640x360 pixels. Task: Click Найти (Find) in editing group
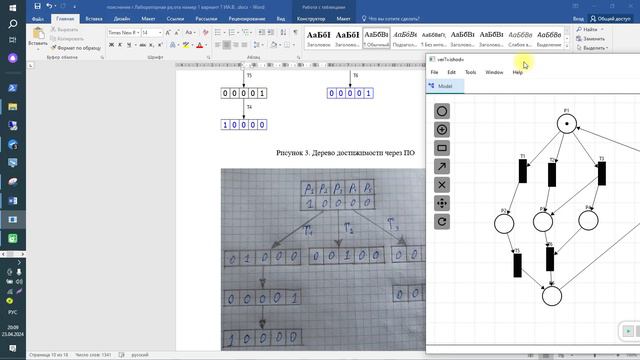point(590,29)
